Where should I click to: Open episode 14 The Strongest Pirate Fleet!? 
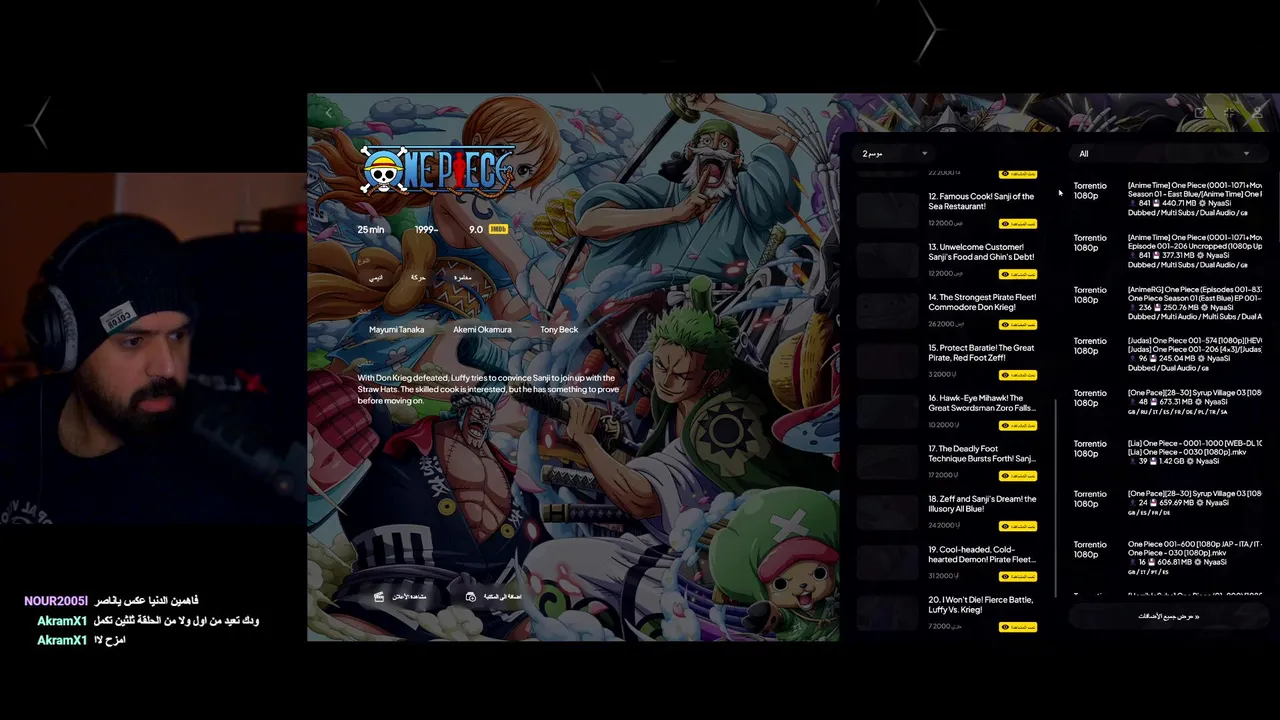point(982,302)
